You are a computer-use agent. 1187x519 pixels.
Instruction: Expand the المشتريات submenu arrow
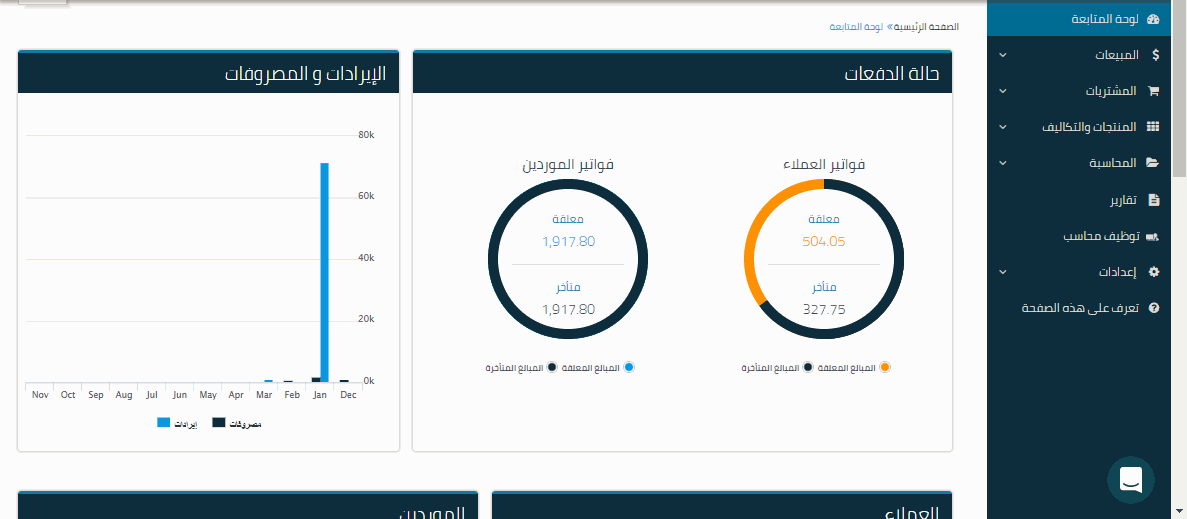tap(1003, 91)
